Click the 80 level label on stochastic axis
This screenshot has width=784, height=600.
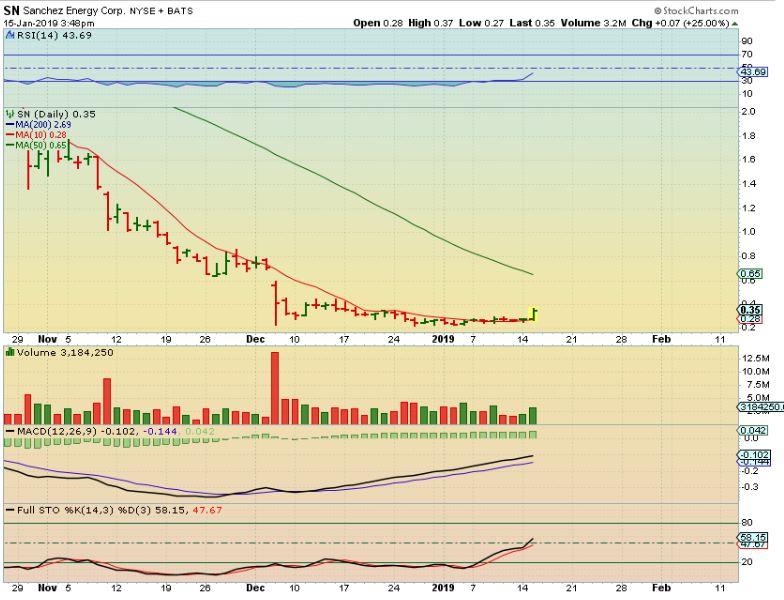747,522
